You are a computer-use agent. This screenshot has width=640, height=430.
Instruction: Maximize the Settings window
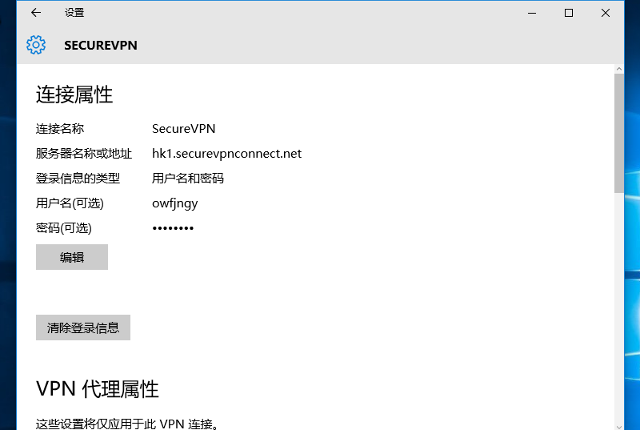[569, 13]
